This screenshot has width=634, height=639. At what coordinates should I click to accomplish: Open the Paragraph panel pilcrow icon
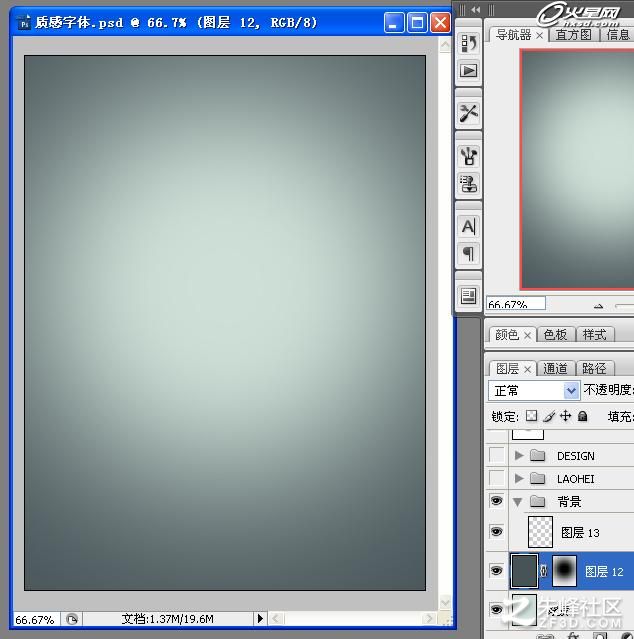click(468, 253)
